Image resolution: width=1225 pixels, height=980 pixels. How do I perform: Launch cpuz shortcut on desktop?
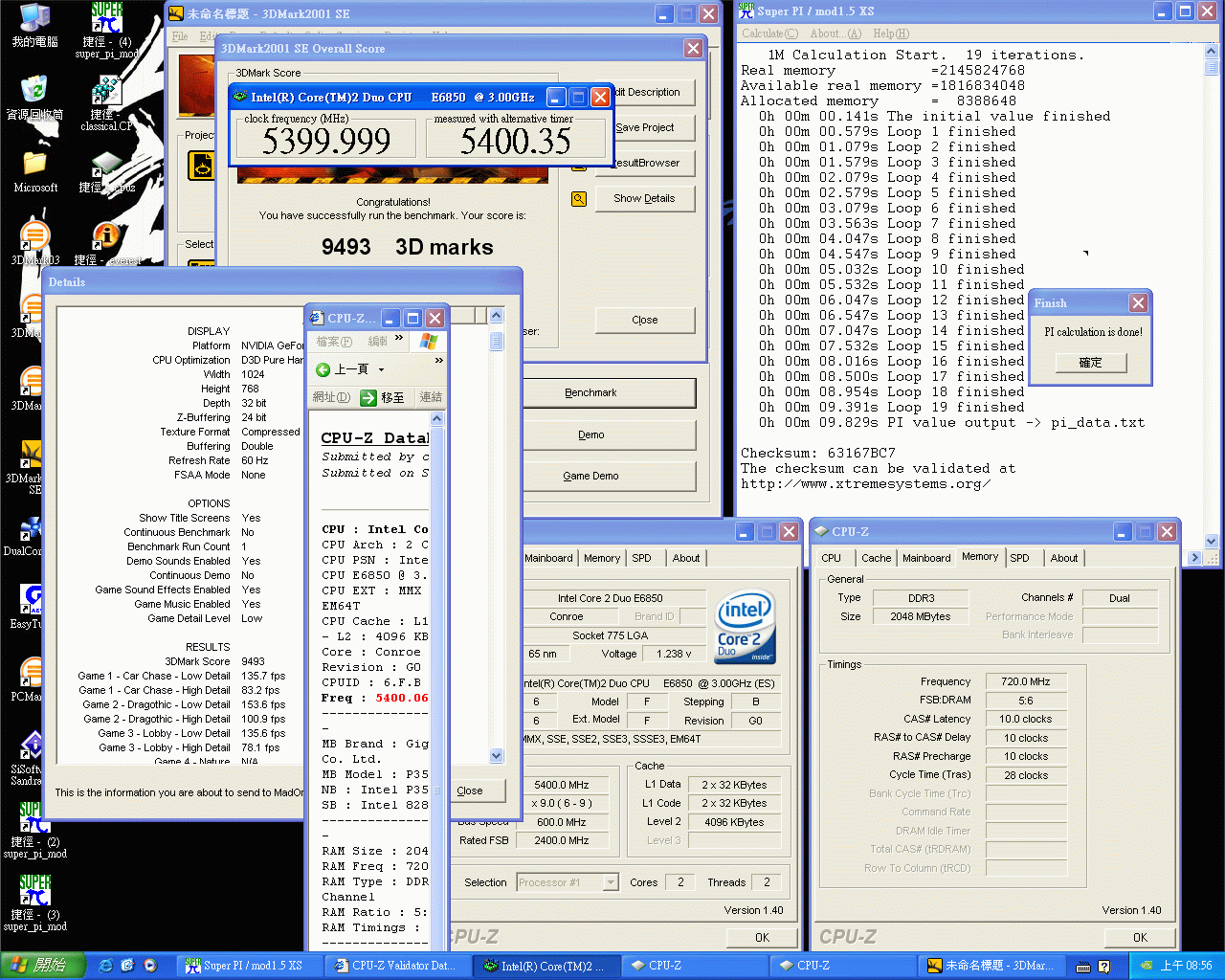(x=106, y=172)
